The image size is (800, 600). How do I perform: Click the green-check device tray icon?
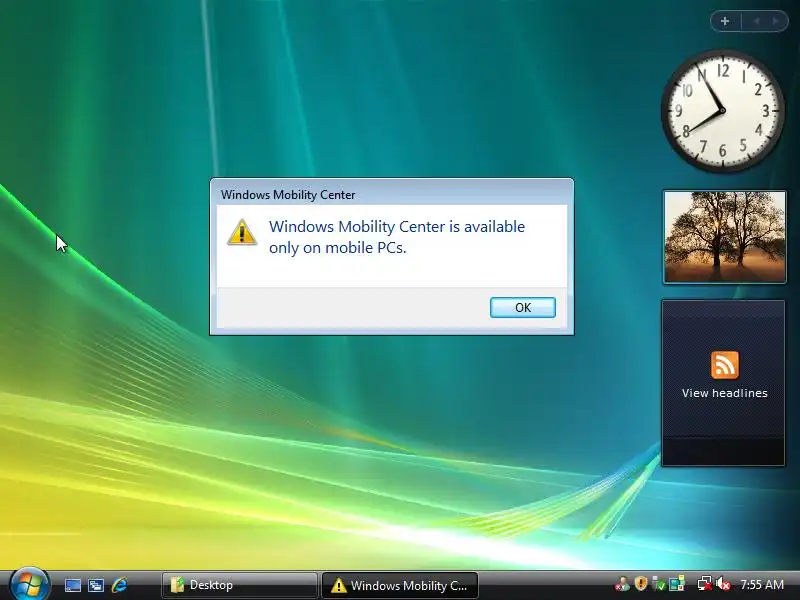point(659,584)
